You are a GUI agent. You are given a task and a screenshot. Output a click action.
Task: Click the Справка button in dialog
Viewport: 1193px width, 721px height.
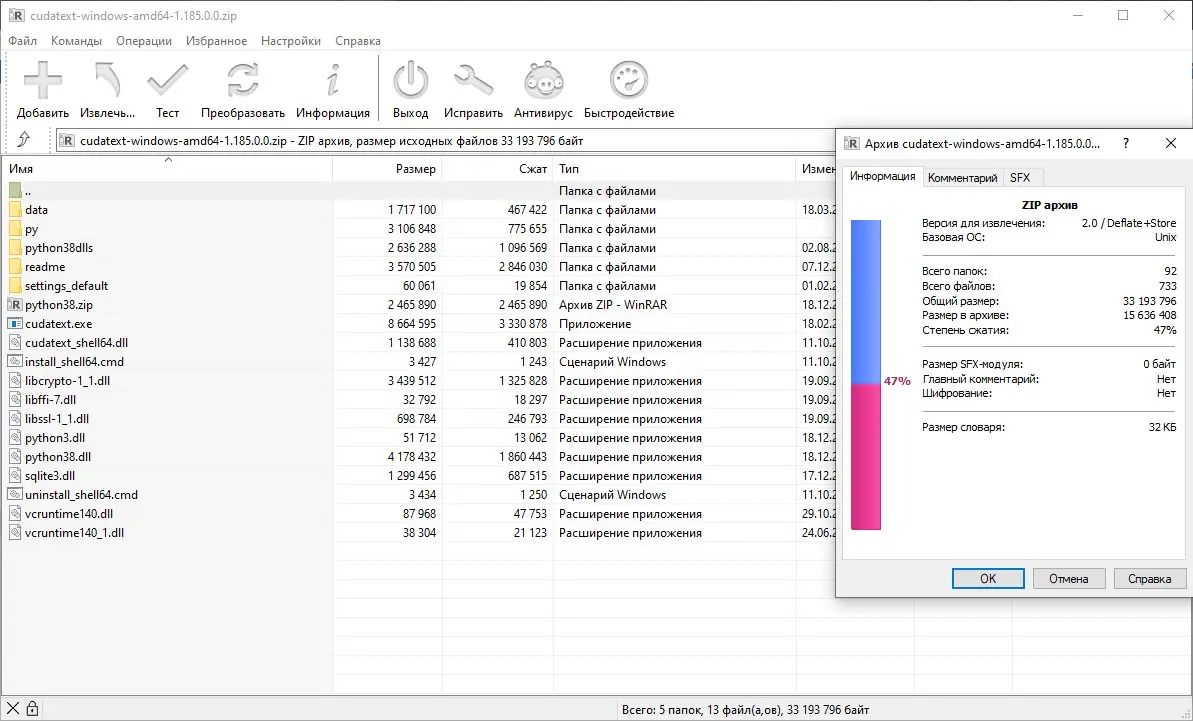tap(1149, 579)
